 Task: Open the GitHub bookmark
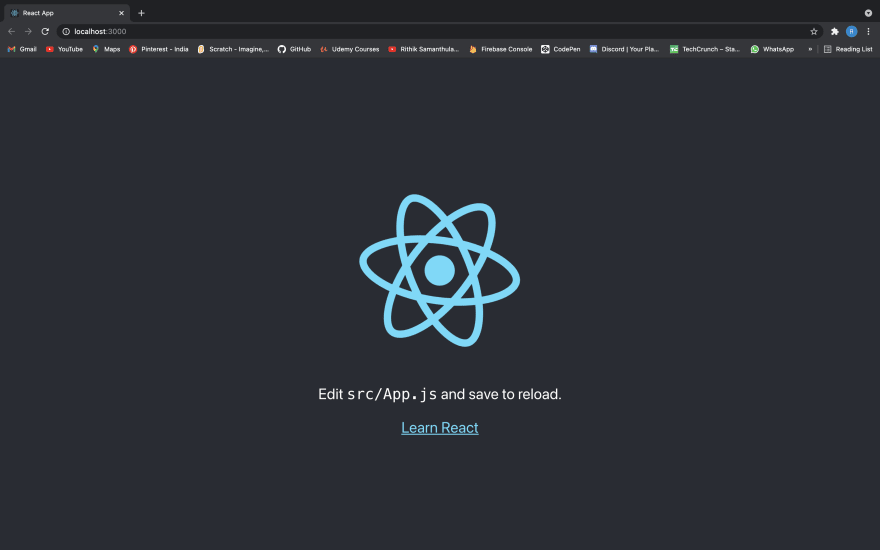pyautogui.click(x=294, y=49)
